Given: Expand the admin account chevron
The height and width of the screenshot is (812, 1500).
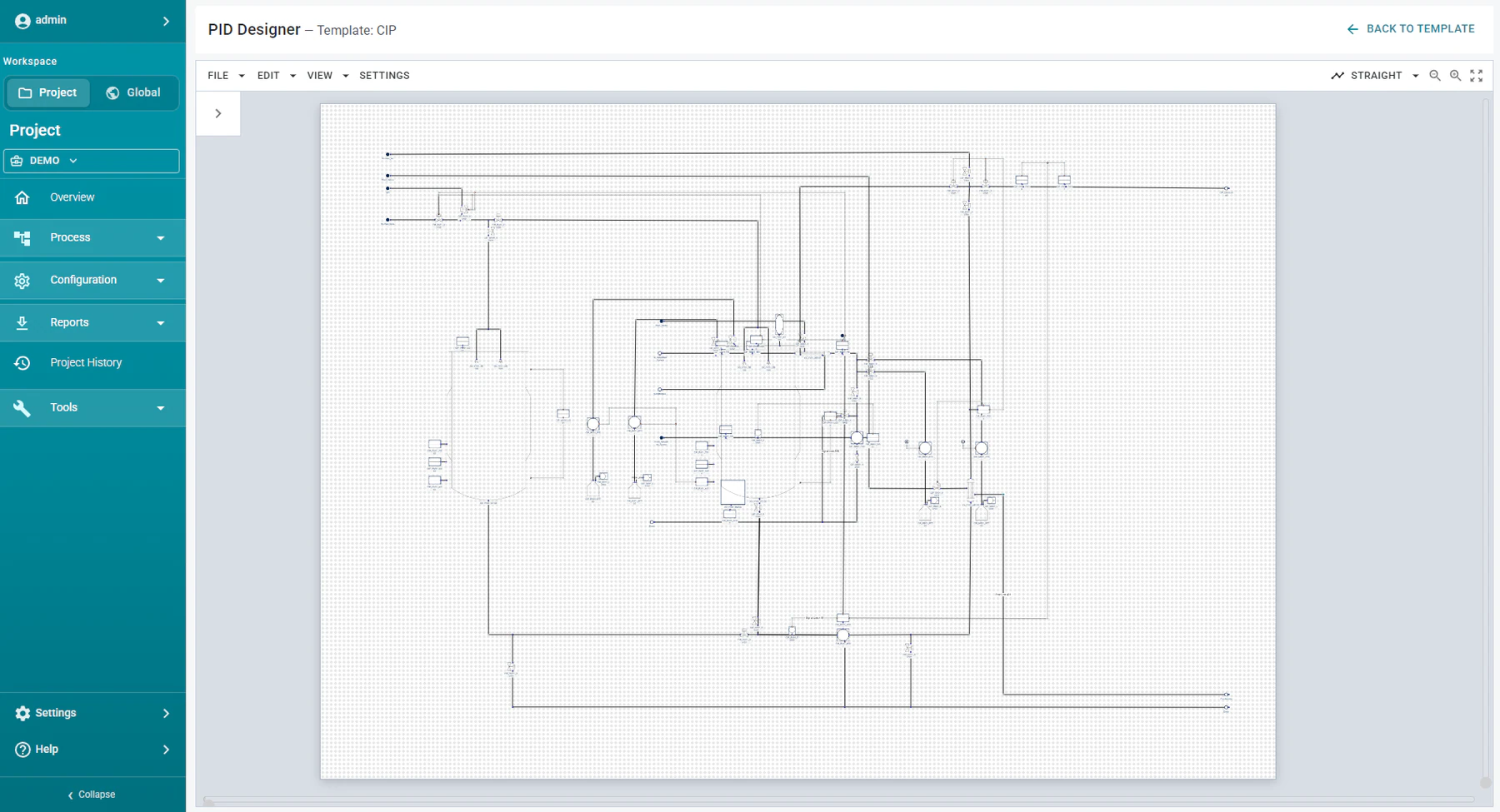Looking at the screenshot, I should click(166, 21).
